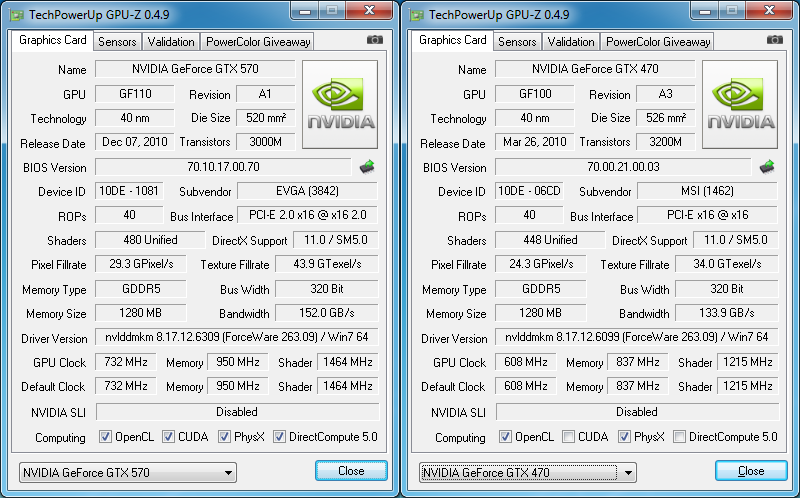800x498 pixels.
Task: Click Texture Fillrate value 43.9 GTexel/s
Action: (x=327, y=264)
